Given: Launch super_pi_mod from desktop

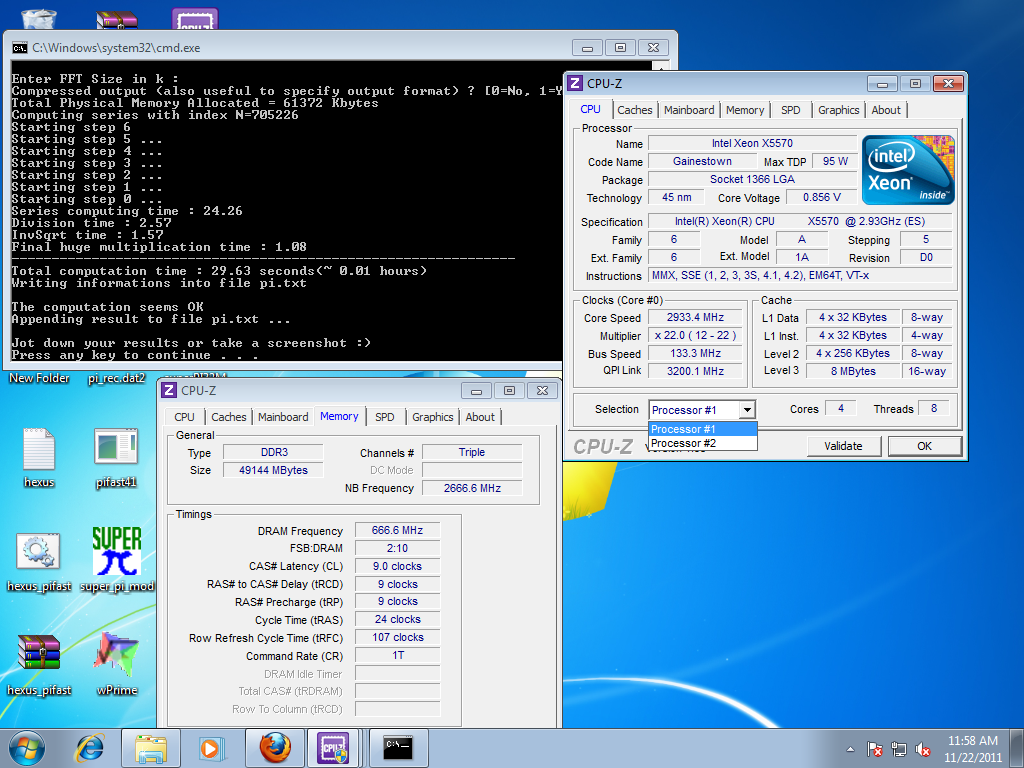Looking at the screenshot, I should coord(117,560).
